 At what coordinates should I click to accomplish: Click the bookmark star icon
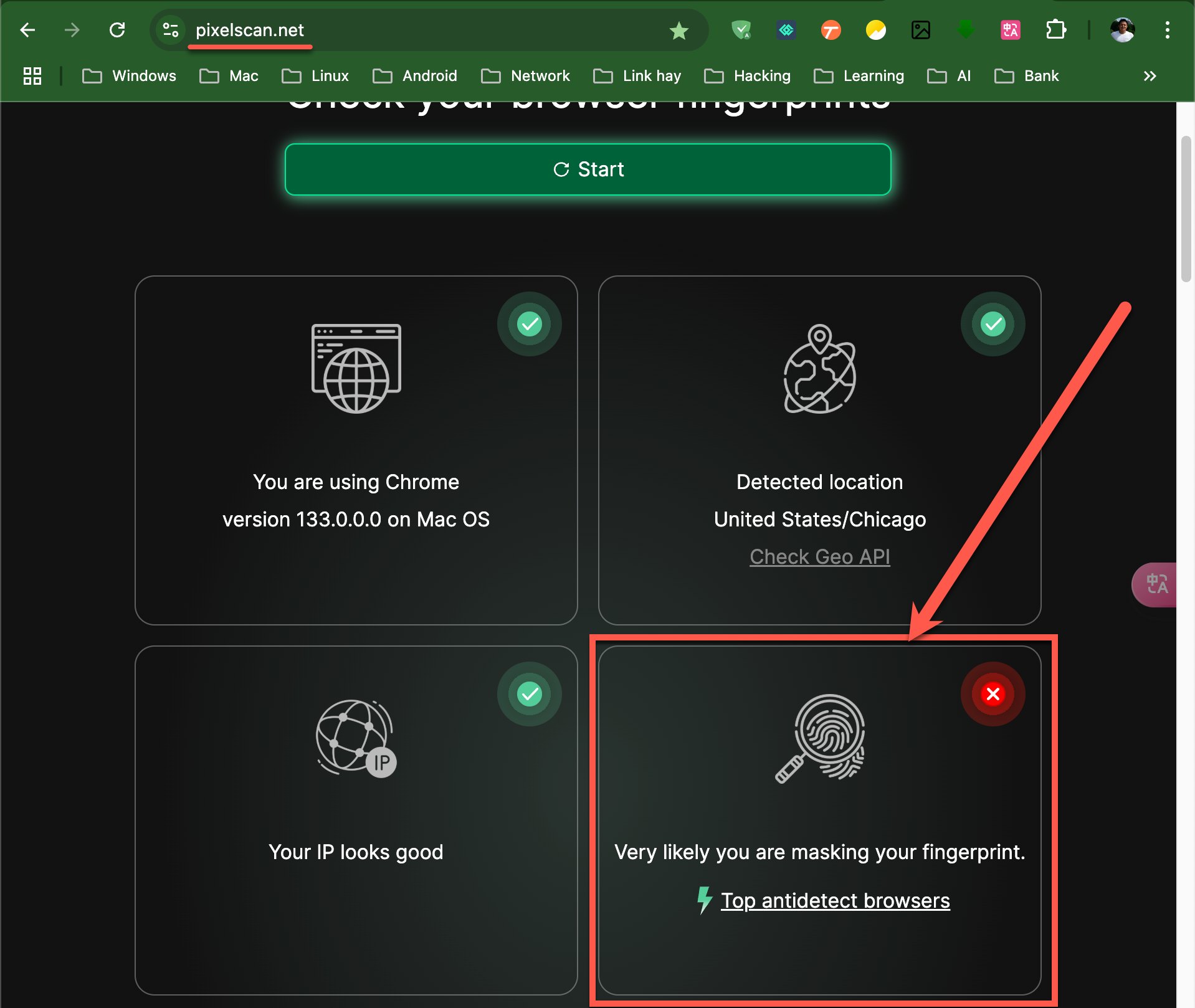[x=678, y=30]
